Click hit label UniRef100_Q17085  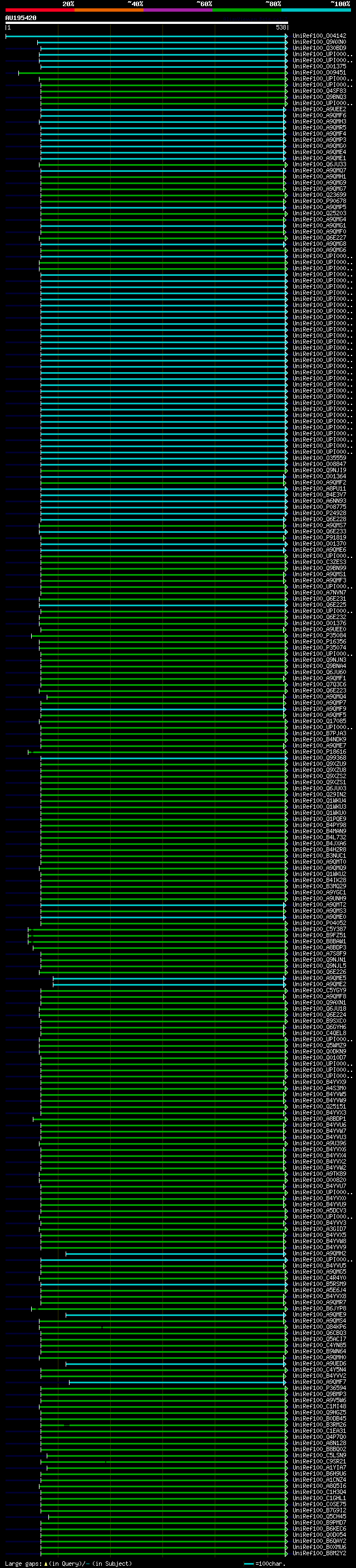319,721
